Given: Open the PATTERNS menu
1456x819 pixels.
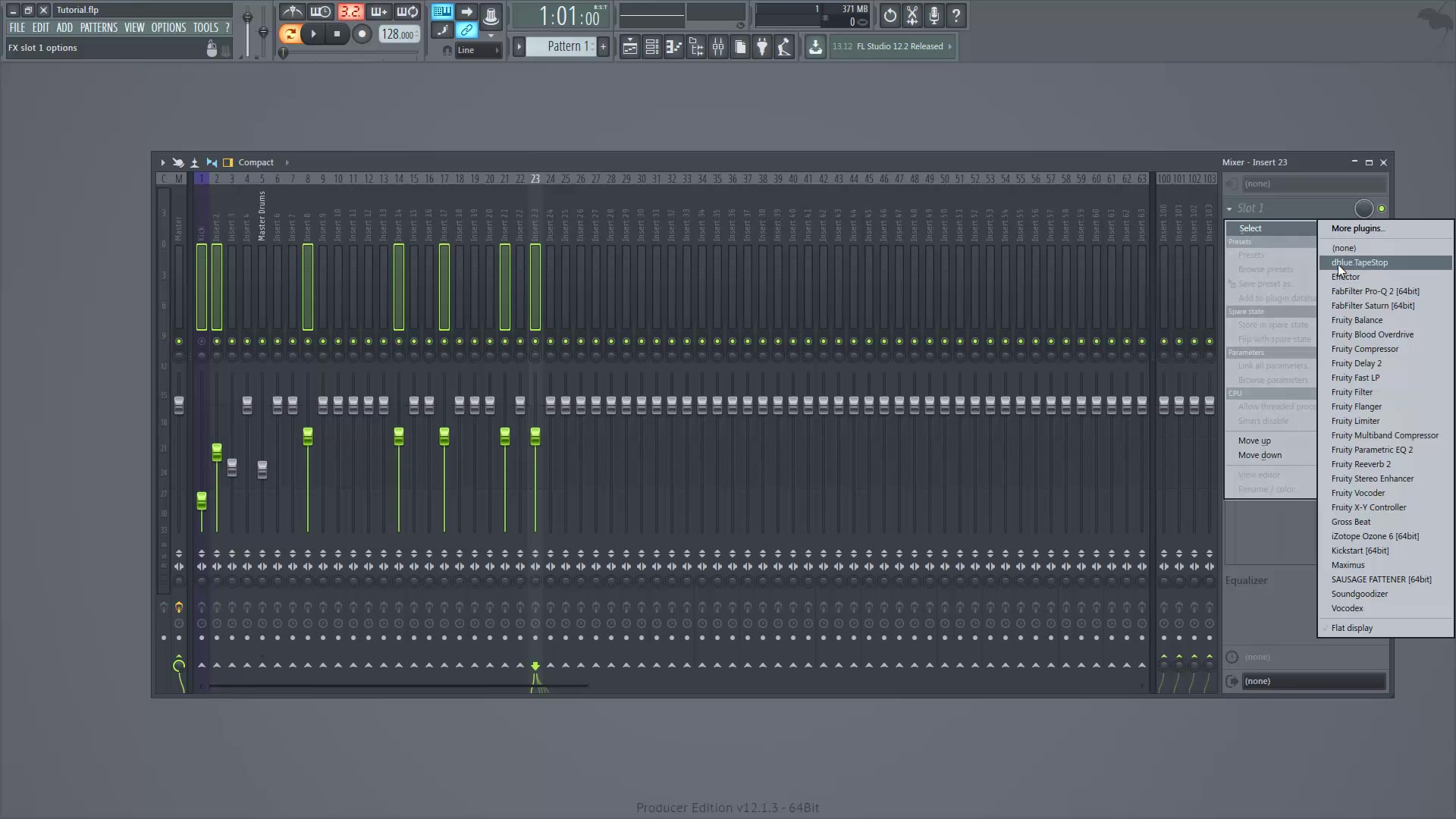Looking at the screenshot, I should coord(99,27).
